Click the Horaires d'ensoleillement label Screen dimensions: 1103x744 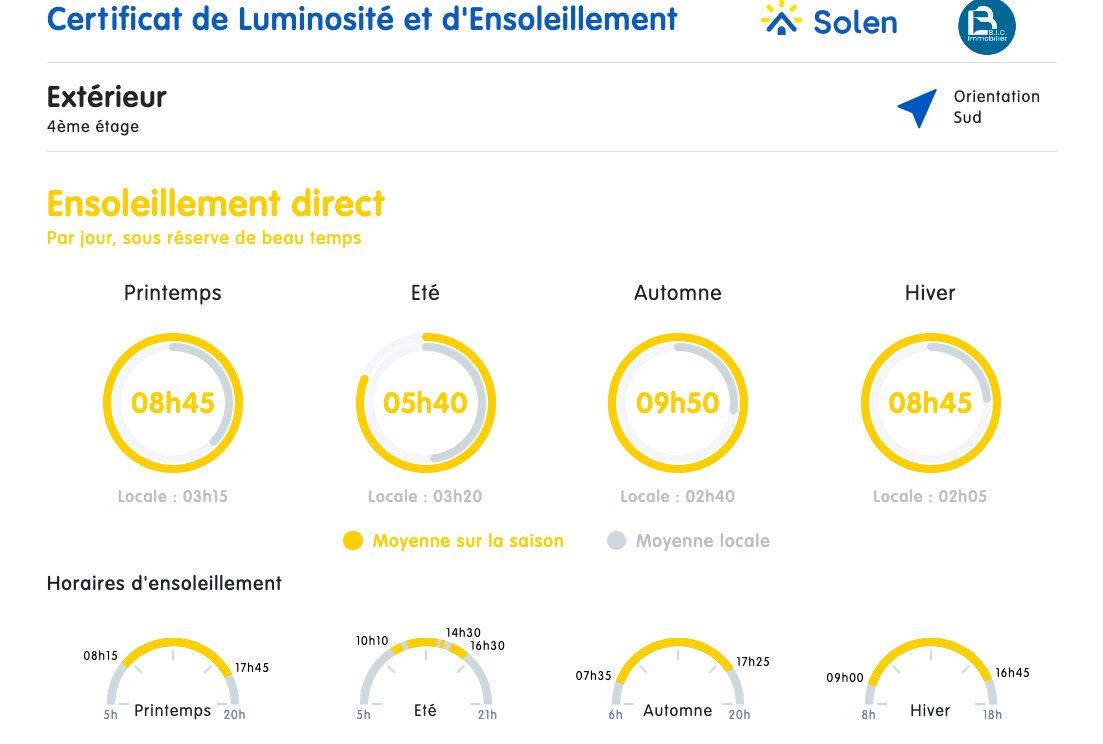tap(164, 583)
